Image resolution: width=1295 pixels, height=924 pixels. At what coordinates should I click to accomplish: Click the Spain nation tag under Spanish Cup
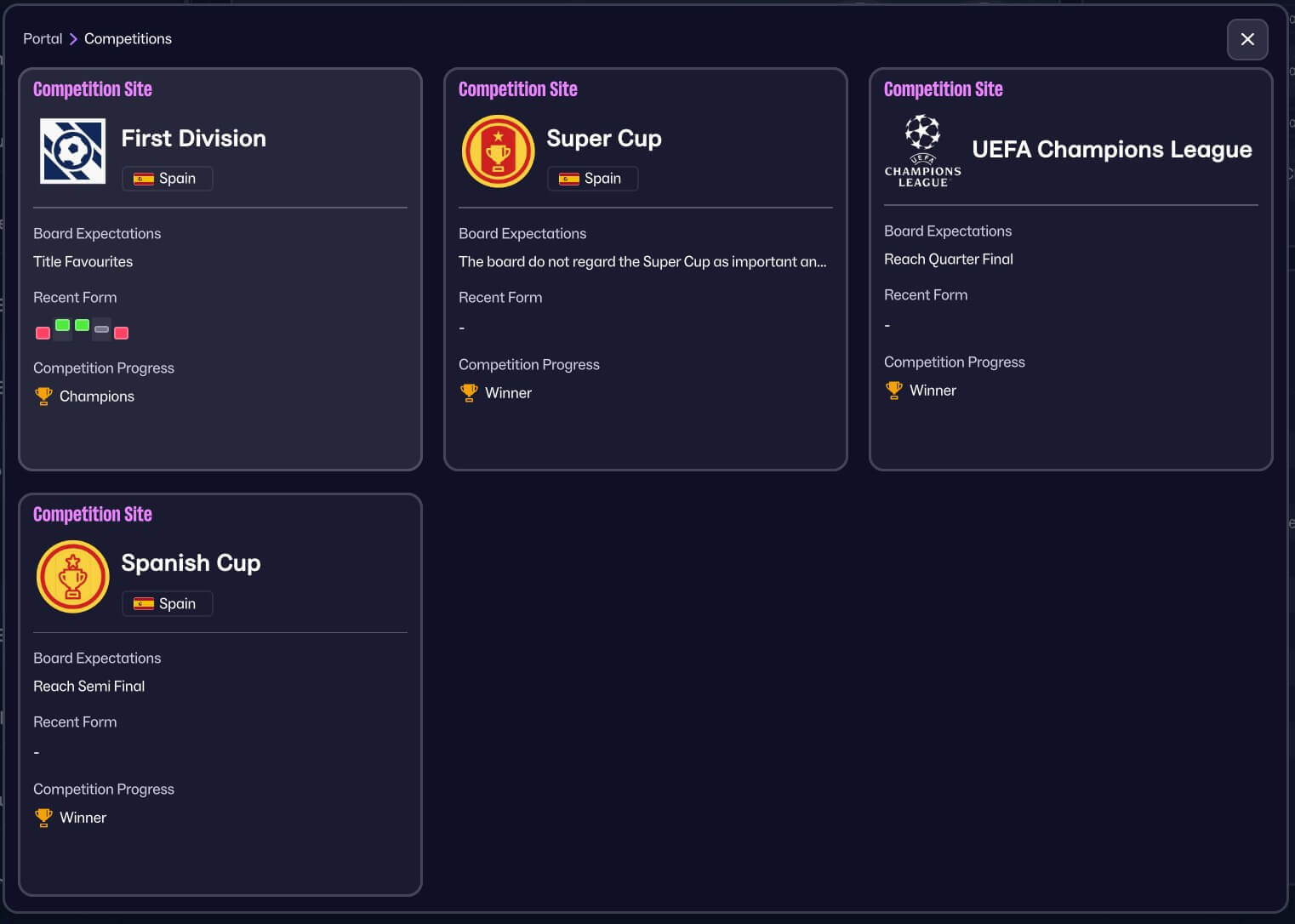(x=167, y=604)
